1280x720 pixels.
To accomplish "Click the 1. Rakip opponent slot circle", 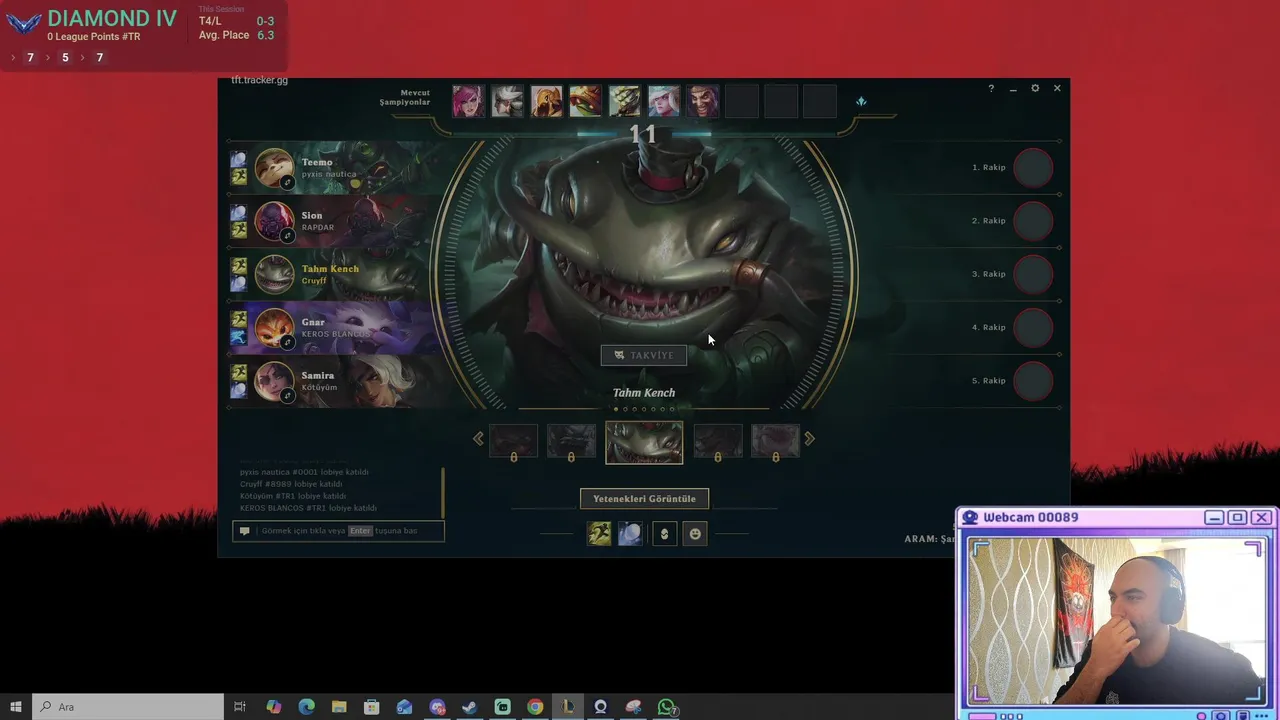I will point(1033,167).
